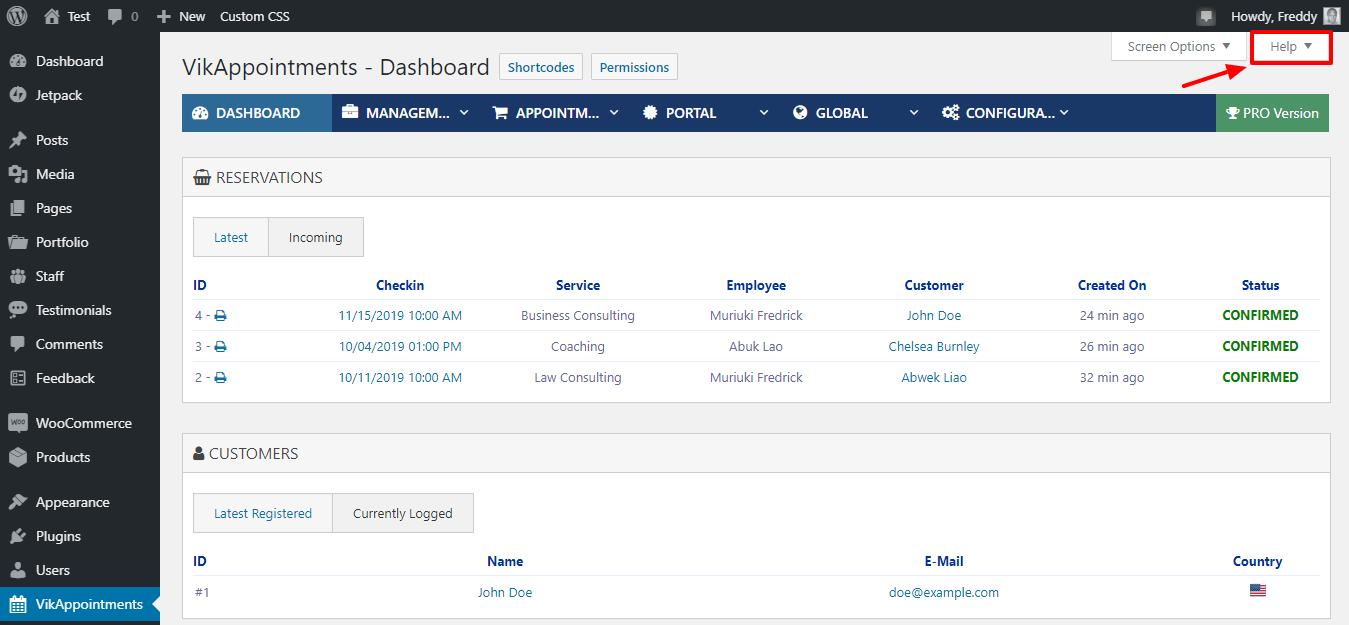Screen dimensions: 1349x625
Task: Click the Feedback form icon
Action: tap(18, 378)
